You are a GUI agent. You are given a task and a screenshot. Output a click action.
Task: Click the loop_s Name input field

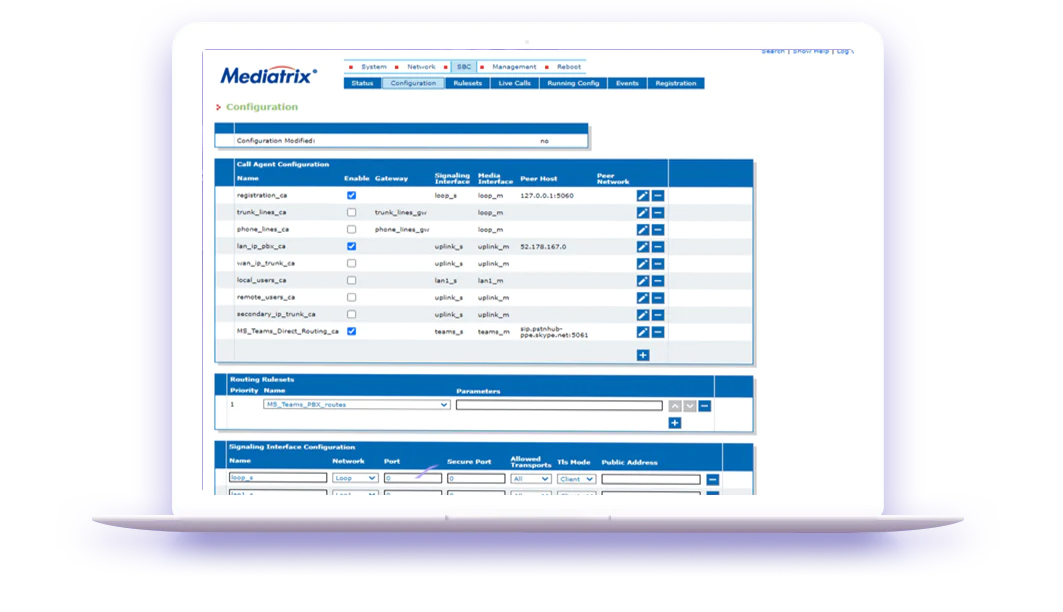point(278,478)
